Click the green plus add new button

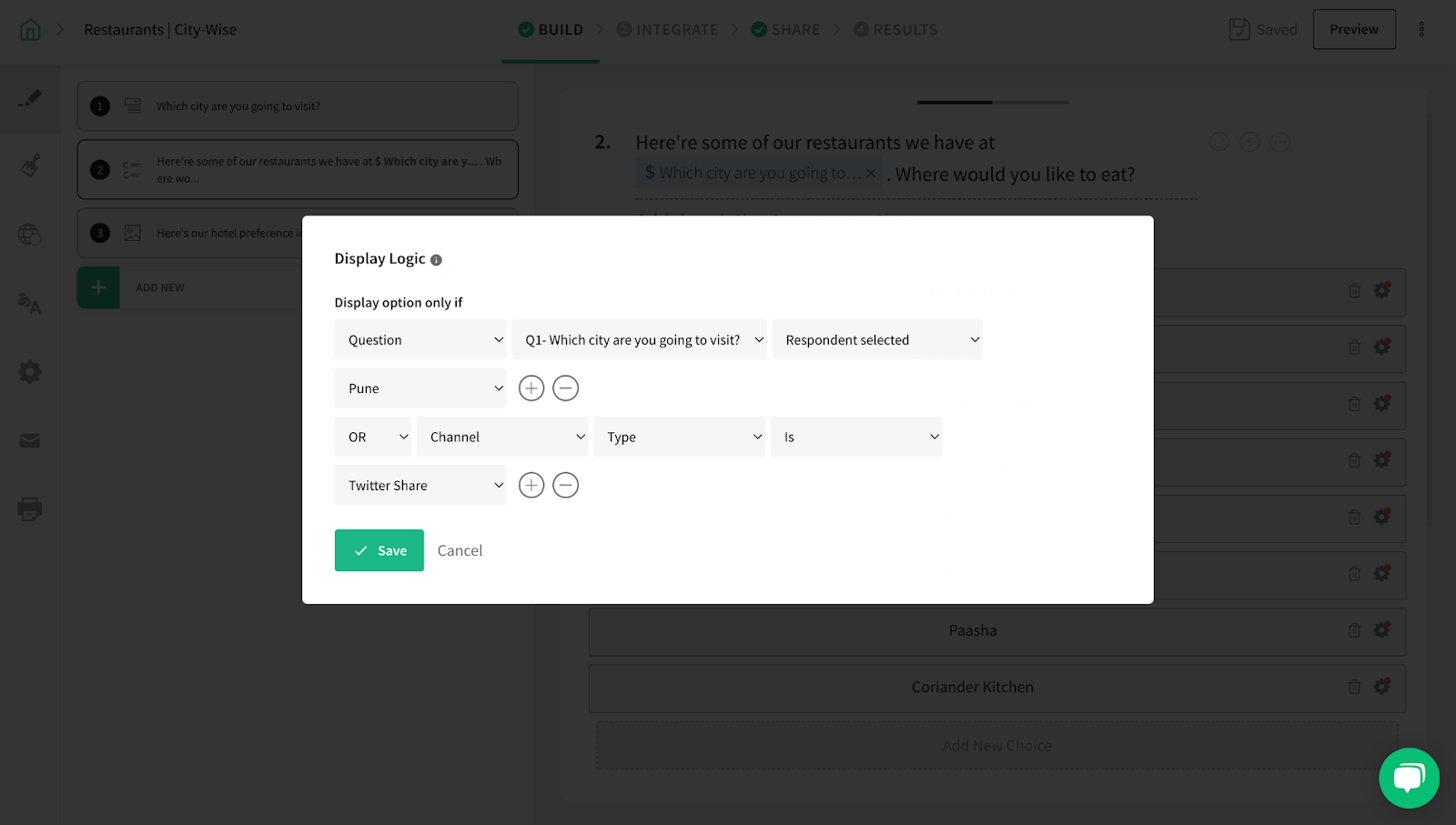click(x=98, y=287)
